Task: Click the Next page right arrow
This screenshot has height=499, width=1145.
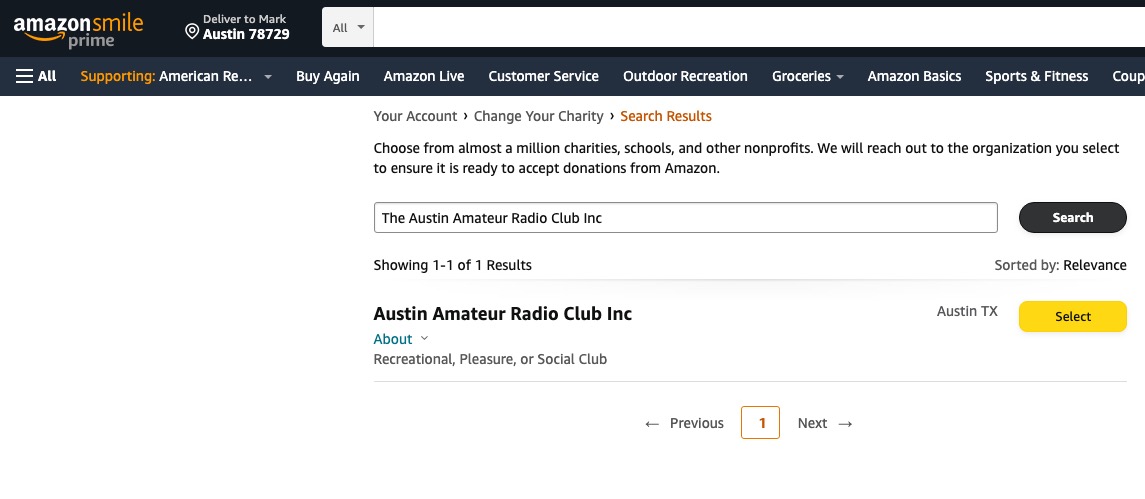Action: click(x=846, y=424)
